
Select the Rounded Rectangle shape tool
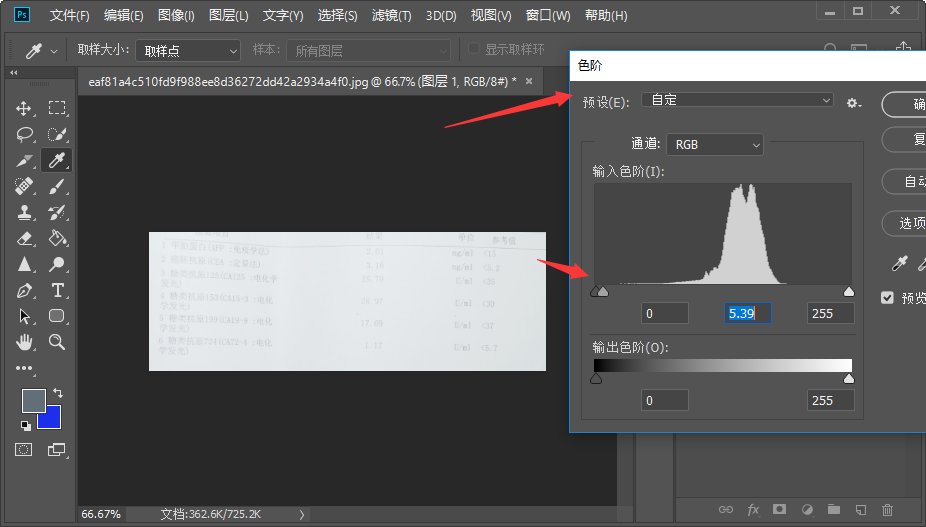(57, 316)
